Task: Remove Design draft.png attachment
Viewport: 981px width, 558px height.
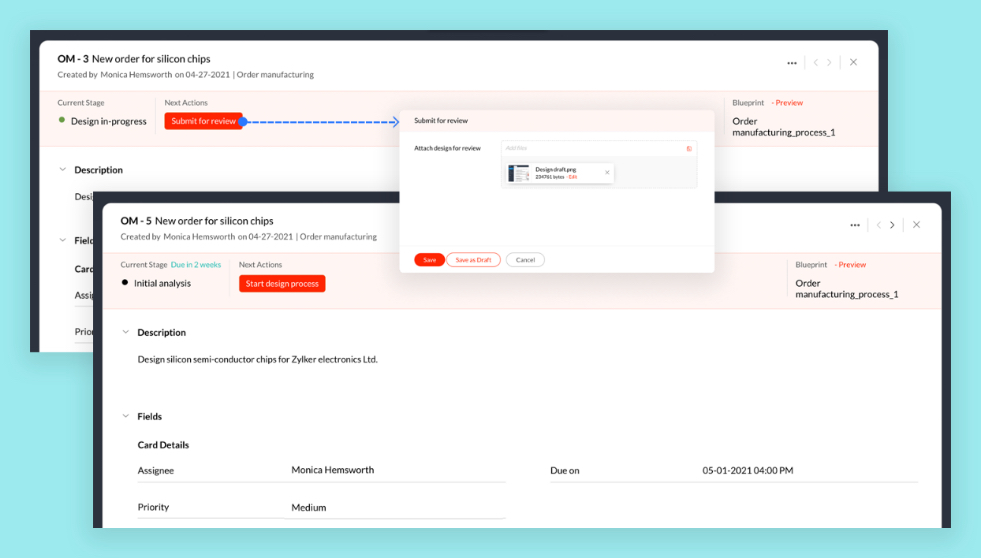Action: point(607,173)
